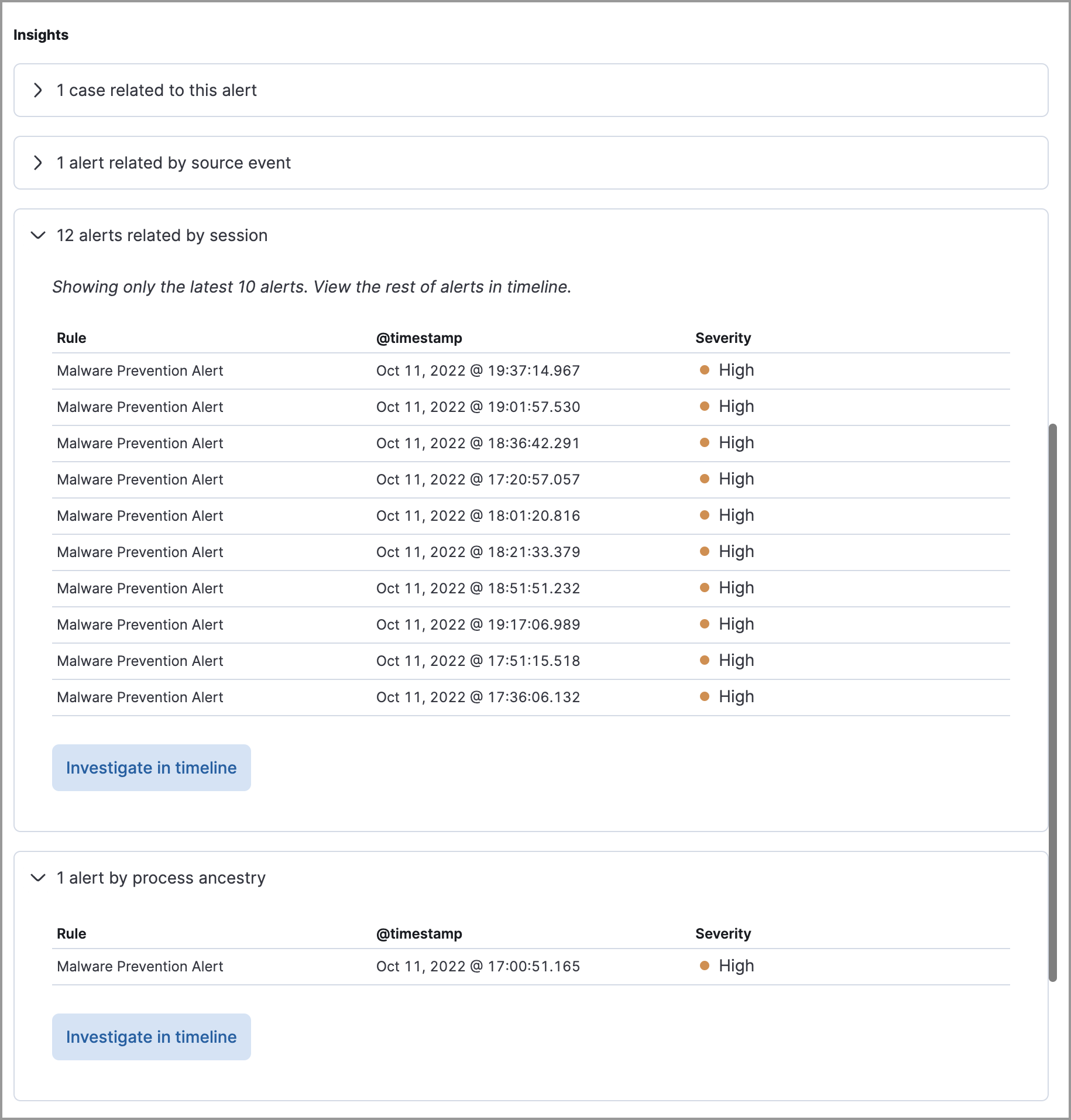Viewport: 1071px width, 1120px height.
Task: Click Investigate in timeline under the session alerts
Action: tap(151, 767)
